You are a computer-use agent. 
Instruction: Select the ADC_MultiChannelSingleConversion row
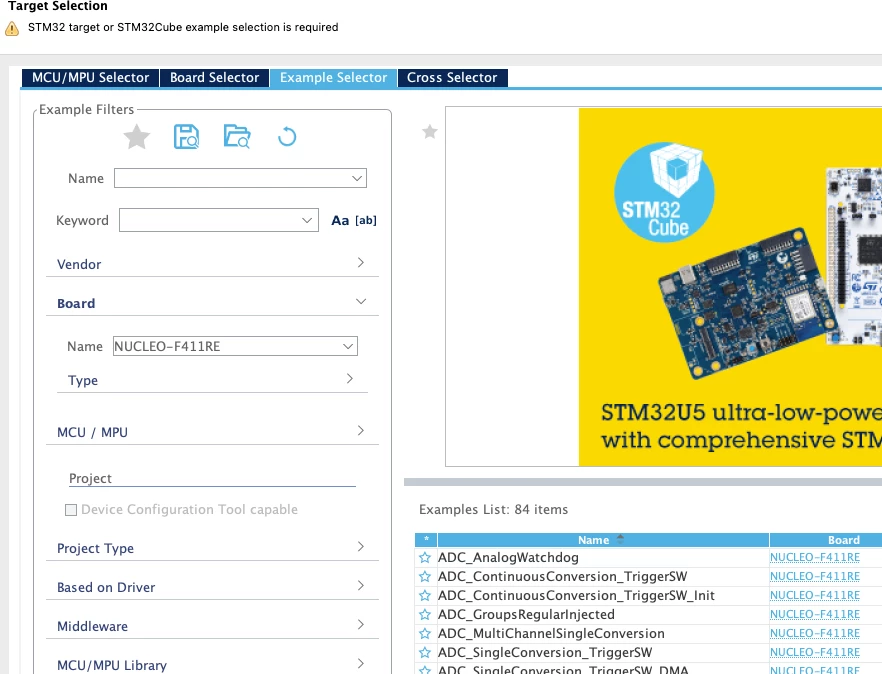[648, 633]
